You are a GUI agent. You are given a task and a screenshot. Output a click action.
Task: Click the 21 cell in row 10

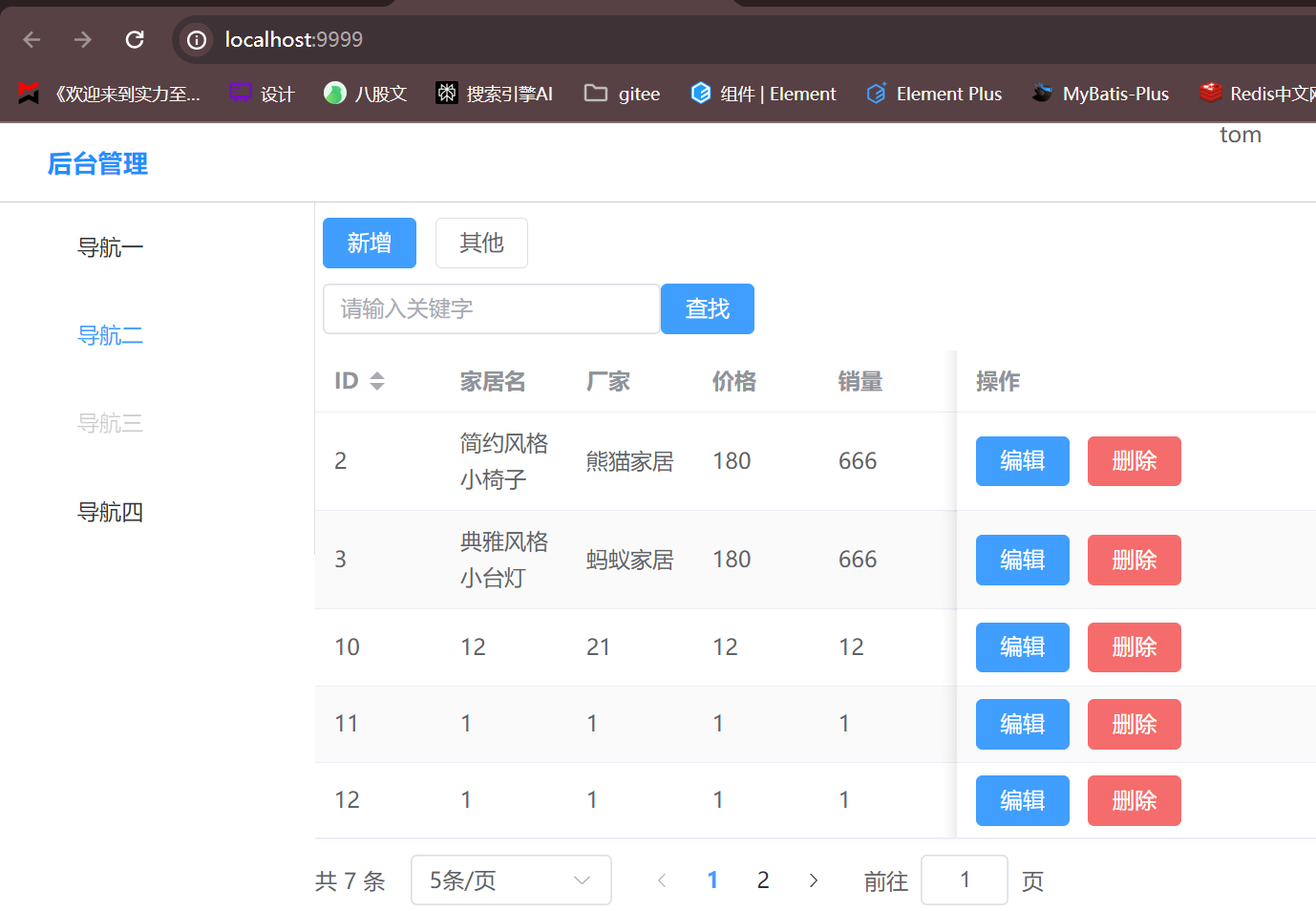[599, 647]
